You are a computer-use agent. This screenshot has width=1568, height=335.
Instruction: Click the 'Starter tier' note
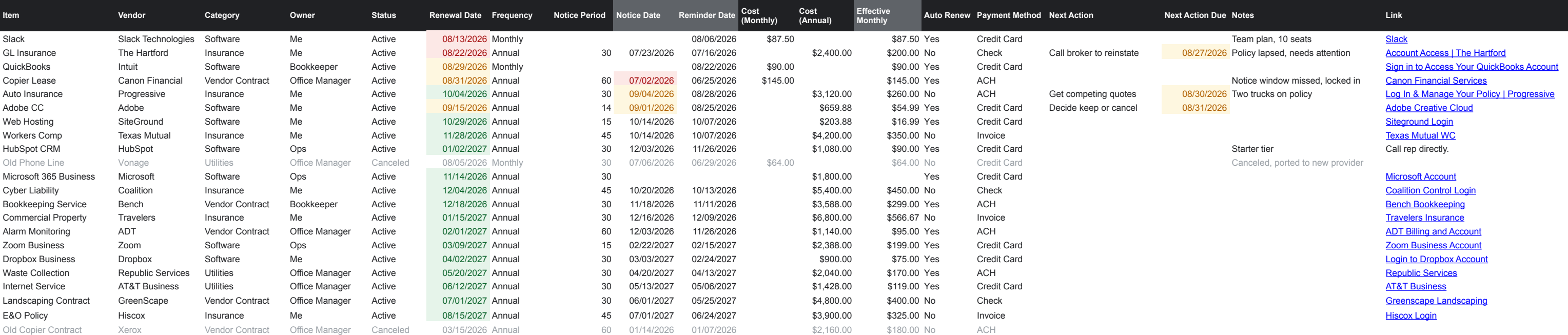pyautogui.click(x=1252, y=149)
